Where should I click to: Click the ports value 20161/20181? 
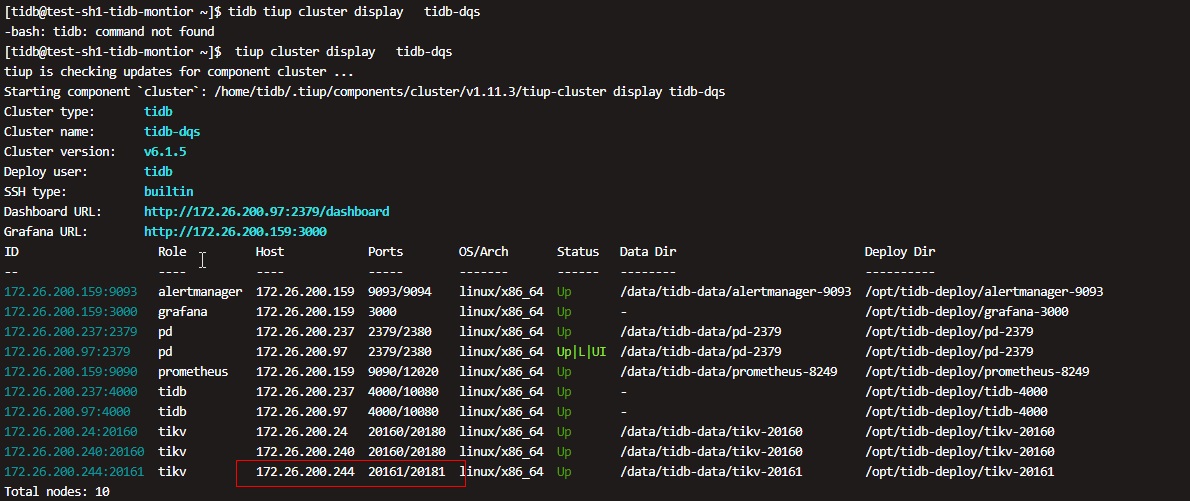(x=406, y=472)
